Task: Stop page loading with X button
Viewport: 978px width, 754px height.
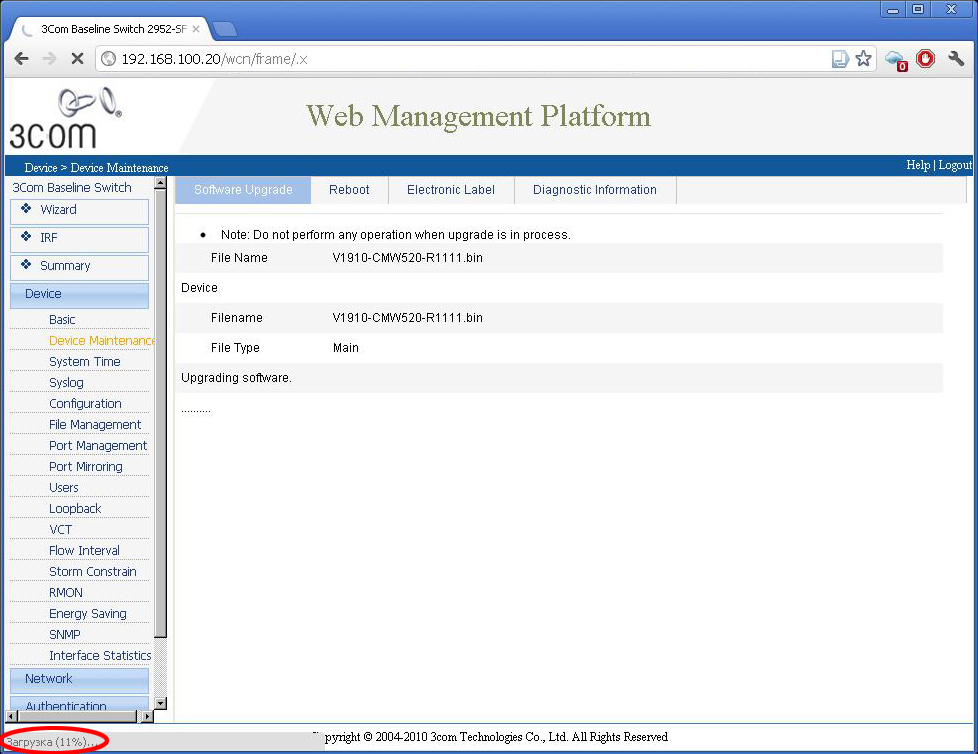Action: click(77, 59)
